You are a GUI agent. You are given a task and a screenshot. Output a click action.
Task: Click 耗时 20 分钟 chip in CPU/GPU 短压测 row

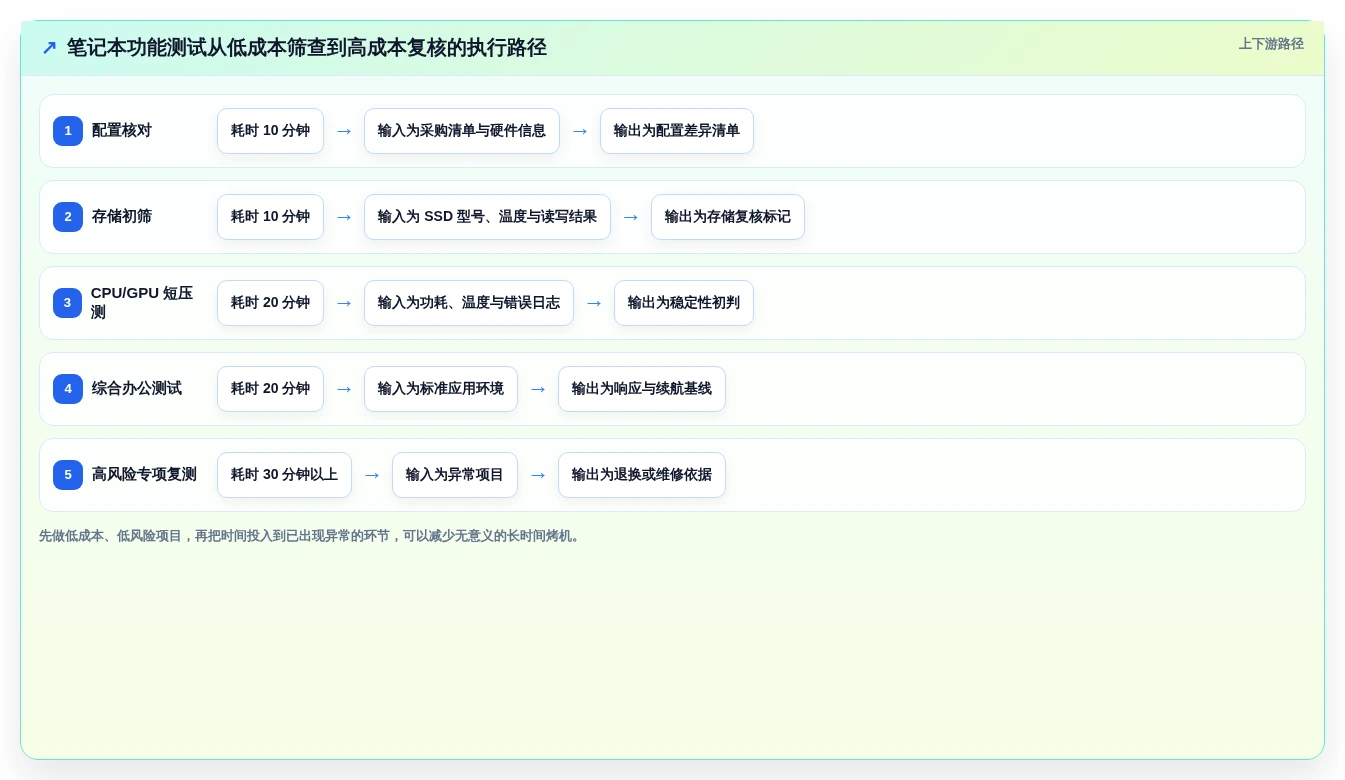point(270,303)
